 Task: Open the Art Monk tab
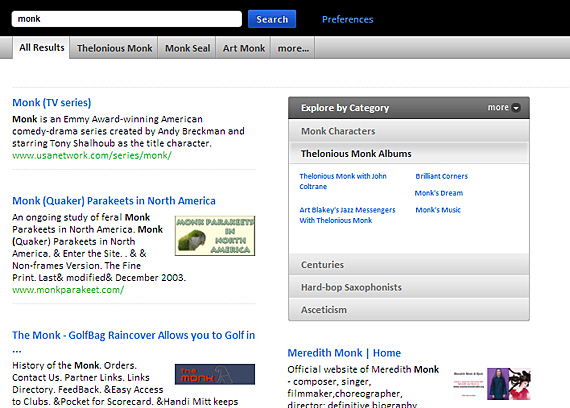tap(244, 48)
